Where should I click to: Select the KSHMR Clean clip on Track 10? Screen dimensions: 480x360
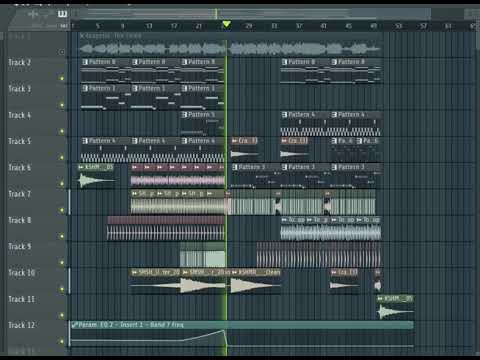(x=256, y=281)
